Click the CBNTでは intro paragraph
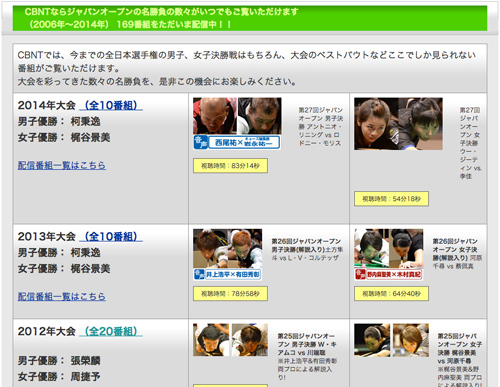 (x=247, y=68)
